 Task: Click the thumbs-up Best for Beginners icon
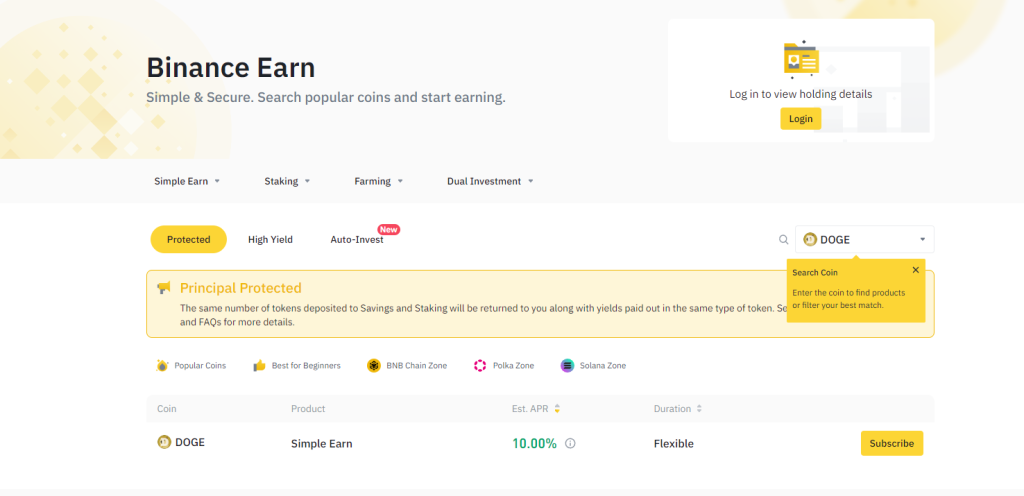[x=259, y=365]
